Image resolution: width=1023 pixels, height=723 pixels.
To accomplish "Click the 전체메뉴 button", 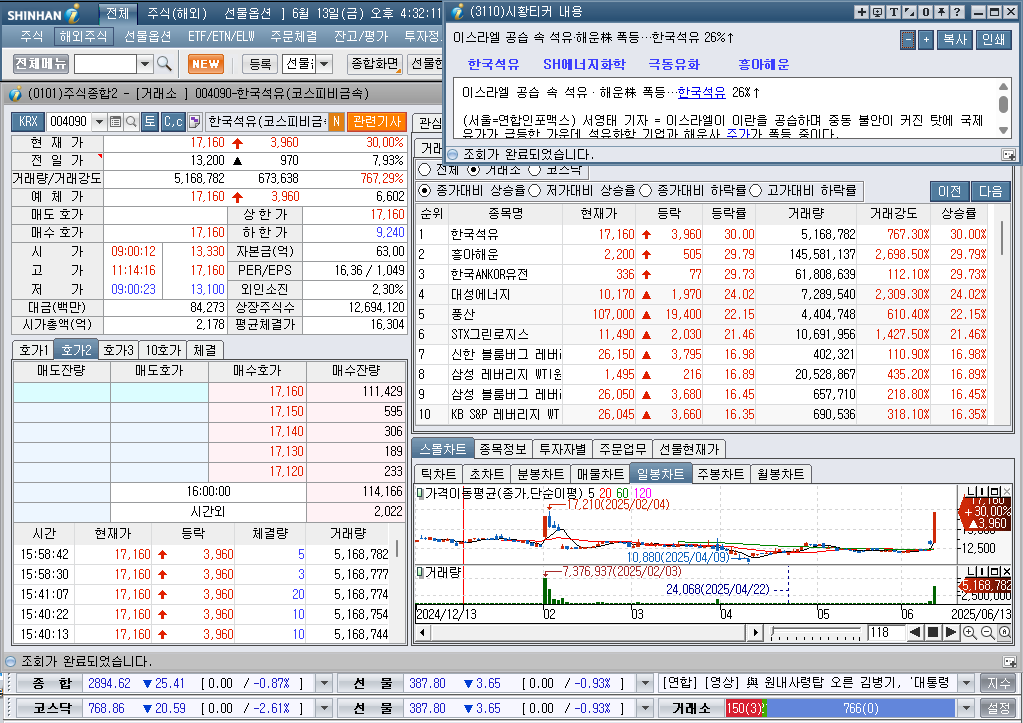I will pyautogui.click(x=40, y=63).
